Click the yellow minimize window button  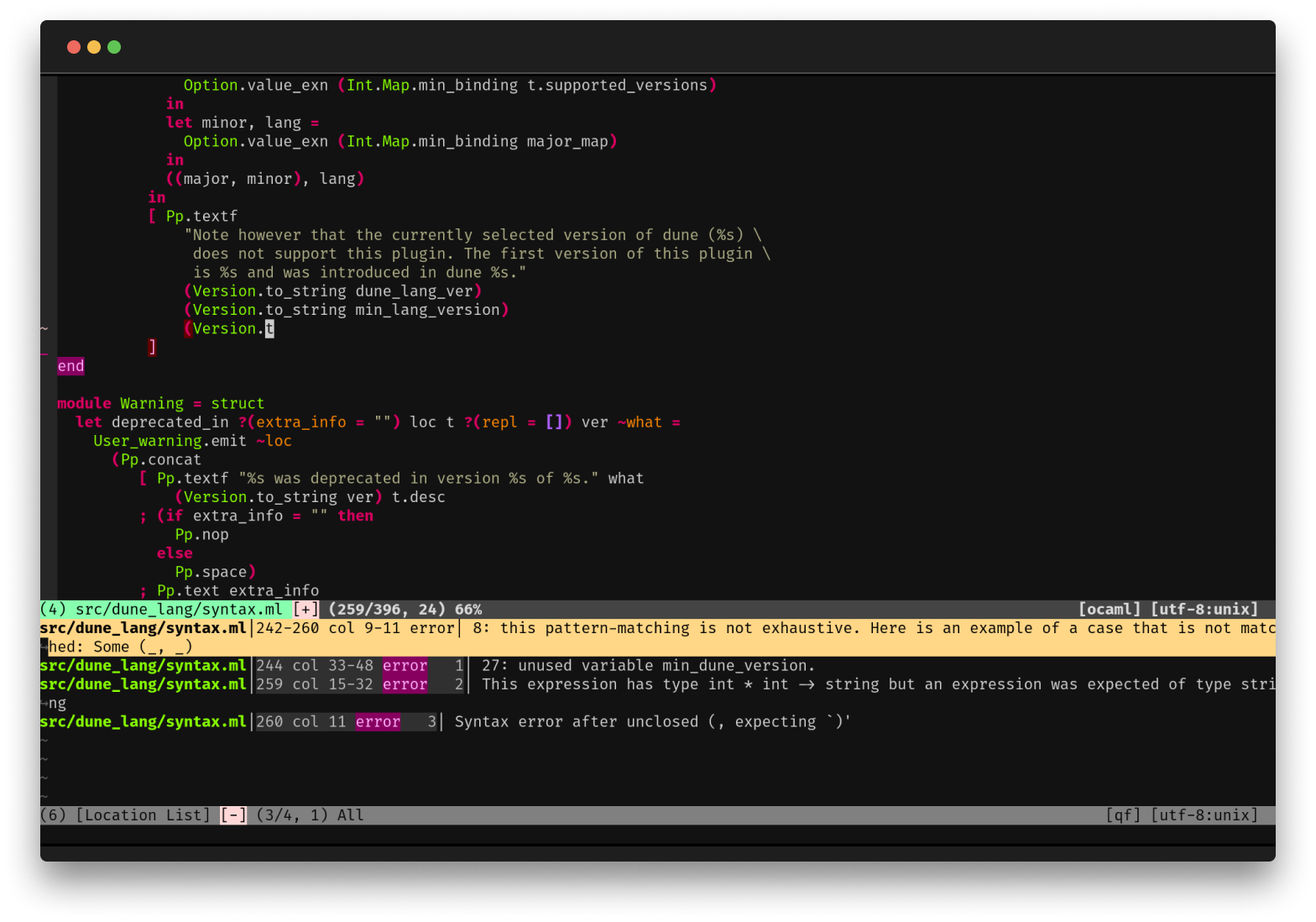click(x=94, y=47)
